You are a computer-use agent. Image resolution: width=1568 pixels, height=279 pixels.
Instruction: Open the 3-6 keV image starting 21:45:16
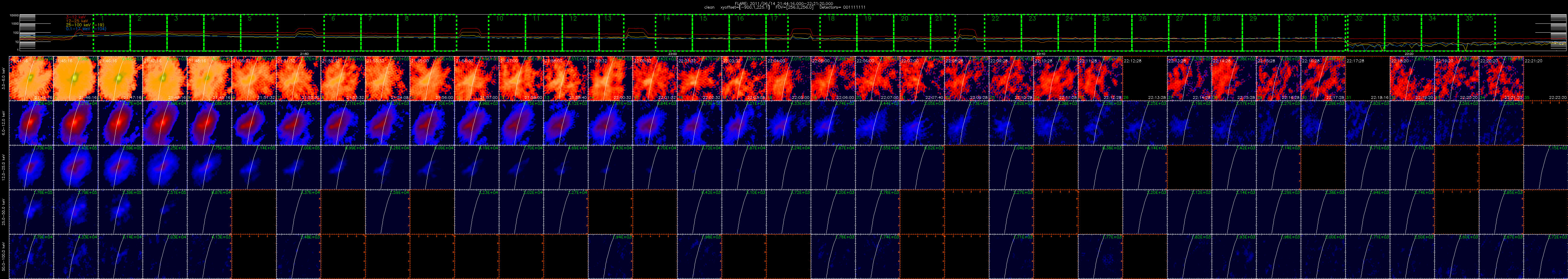coord(75,78)
